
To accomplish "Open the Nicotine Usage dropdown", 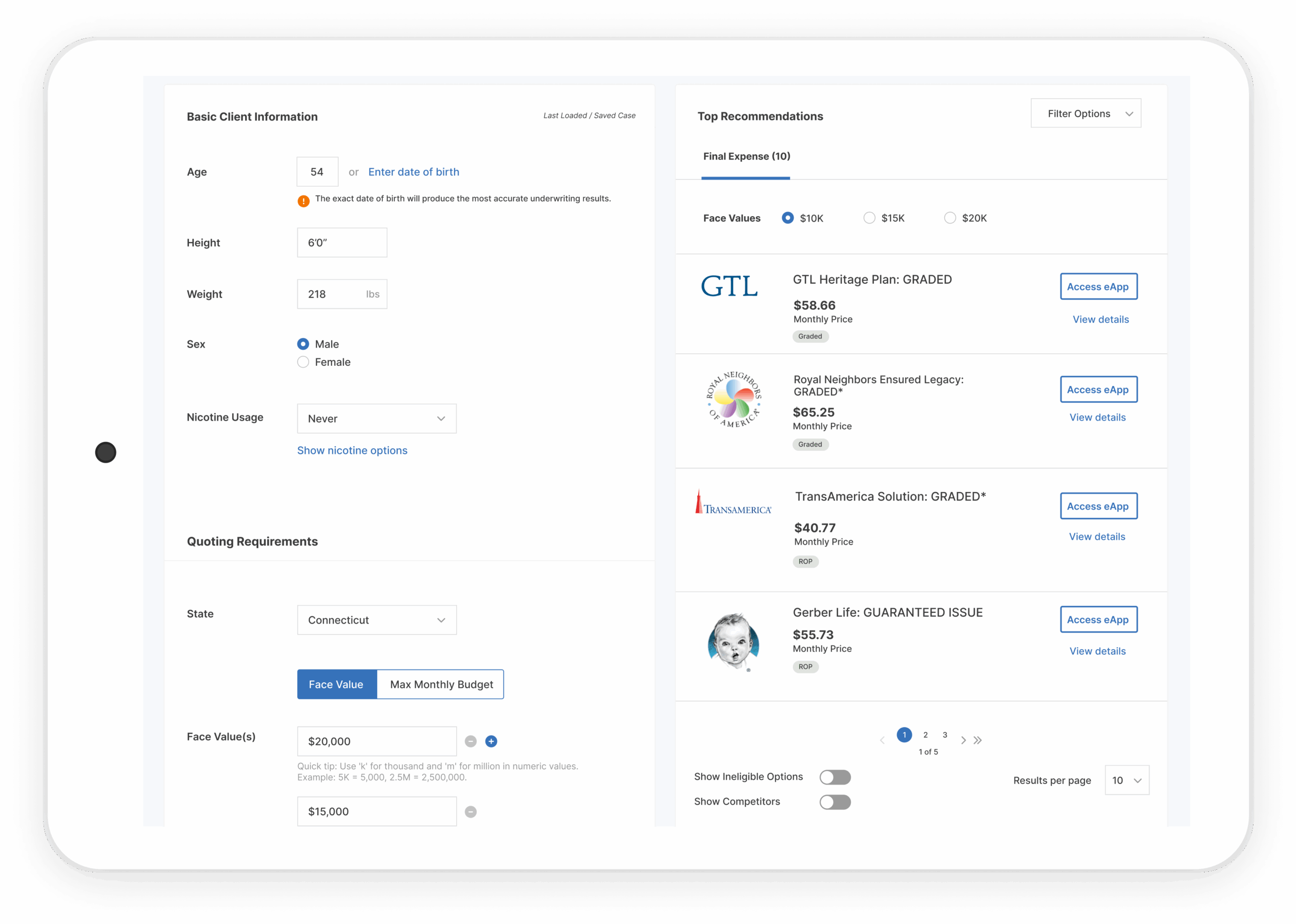I will click(x=376, y=418).
